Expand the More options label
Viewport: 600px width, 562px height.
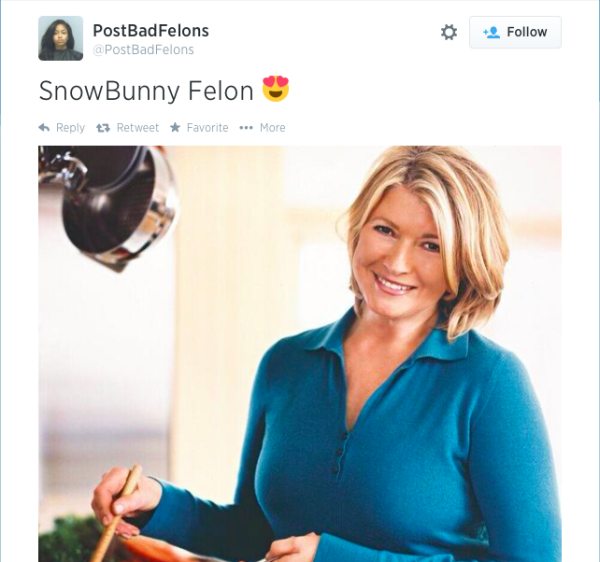click(272, 127)
